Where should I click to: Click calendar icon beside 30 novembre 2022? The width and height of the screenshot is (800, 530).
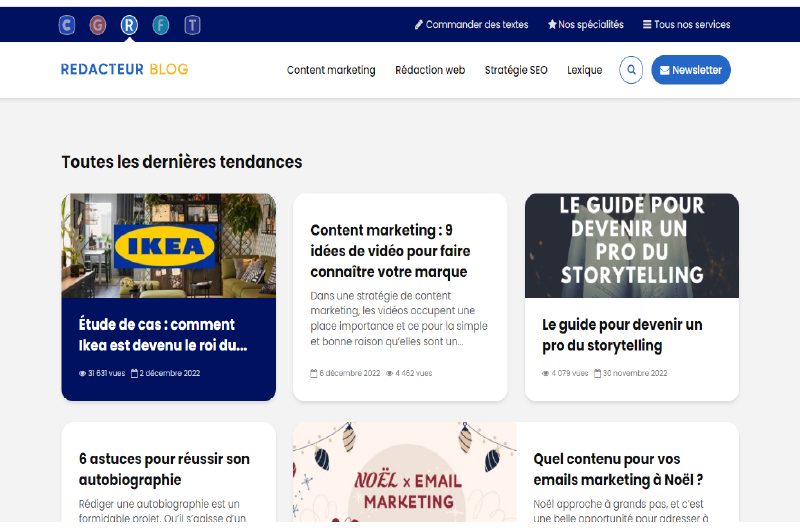tap(597, 373)
